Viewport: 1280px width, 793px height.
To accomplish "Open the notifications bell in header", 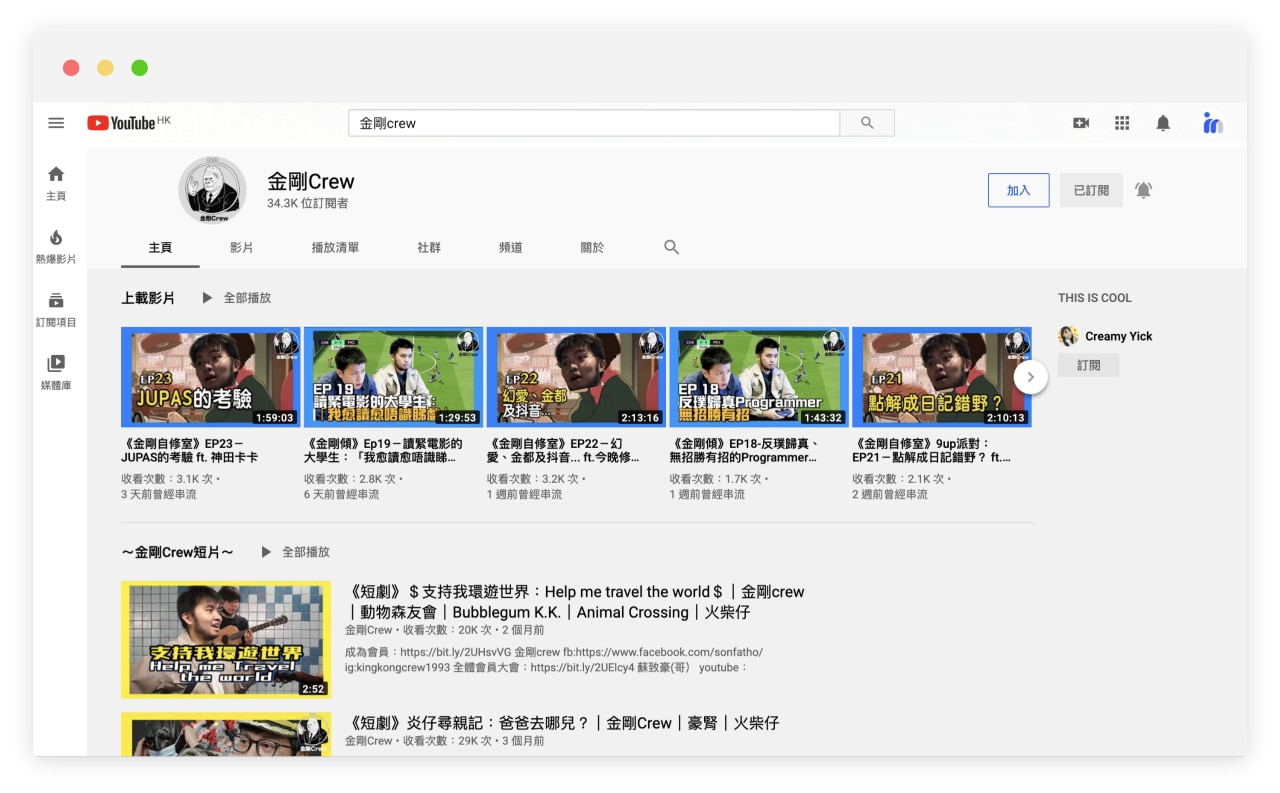I will point(1163,123).
